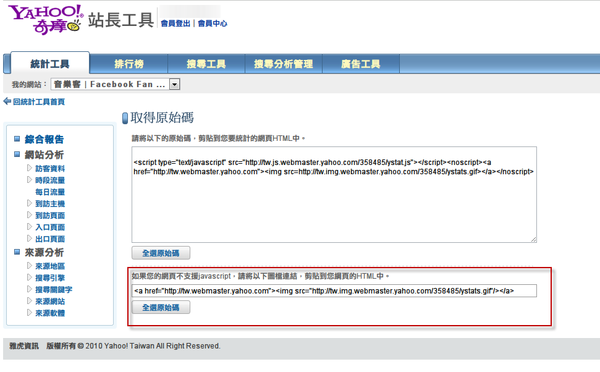This screenshot has width=600, height=372.
Task: Click the 站長工具 title text
Action: coord(121,20)
